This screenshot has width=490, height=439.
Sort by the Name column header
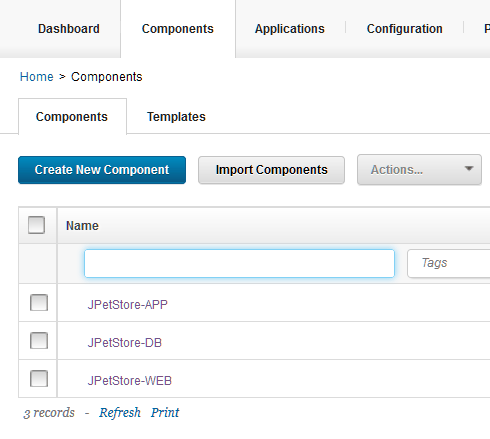[x=82, y=226]
